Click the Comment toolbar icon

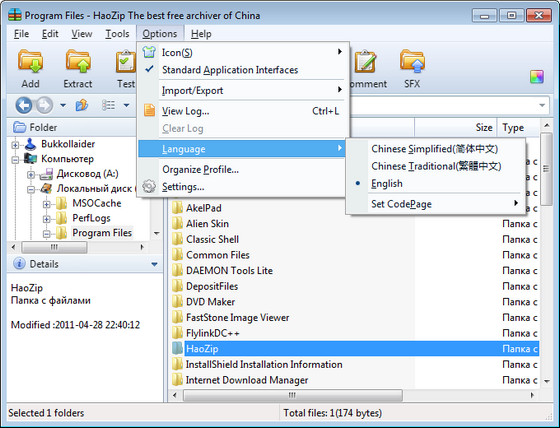pyautogui.click(x=365, y=61)
